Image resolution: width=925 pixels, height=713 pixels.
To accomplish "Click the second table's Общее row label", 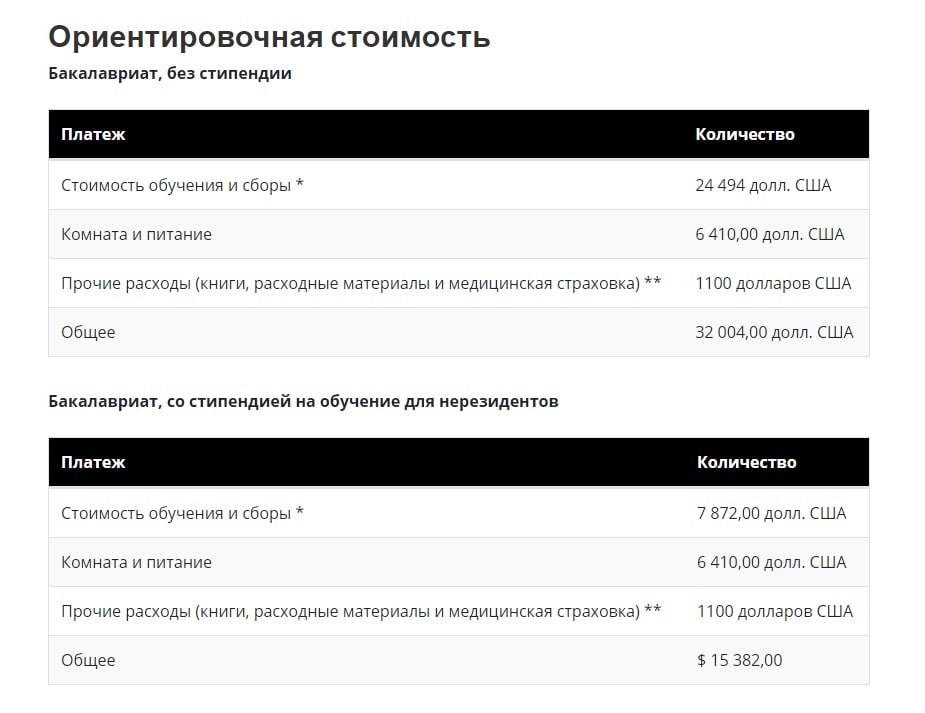I will click(88, 660).
